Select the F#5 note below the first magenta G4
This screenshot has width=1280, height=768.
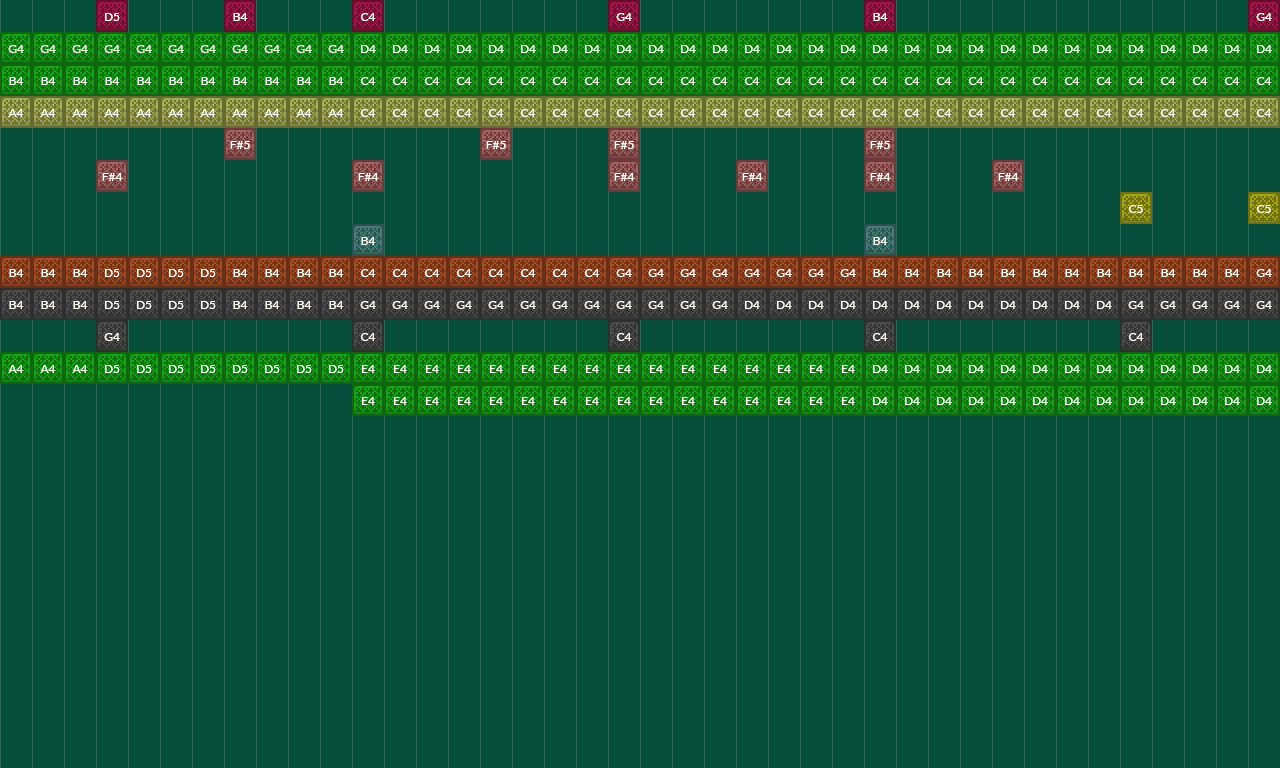tap(624, 144)
